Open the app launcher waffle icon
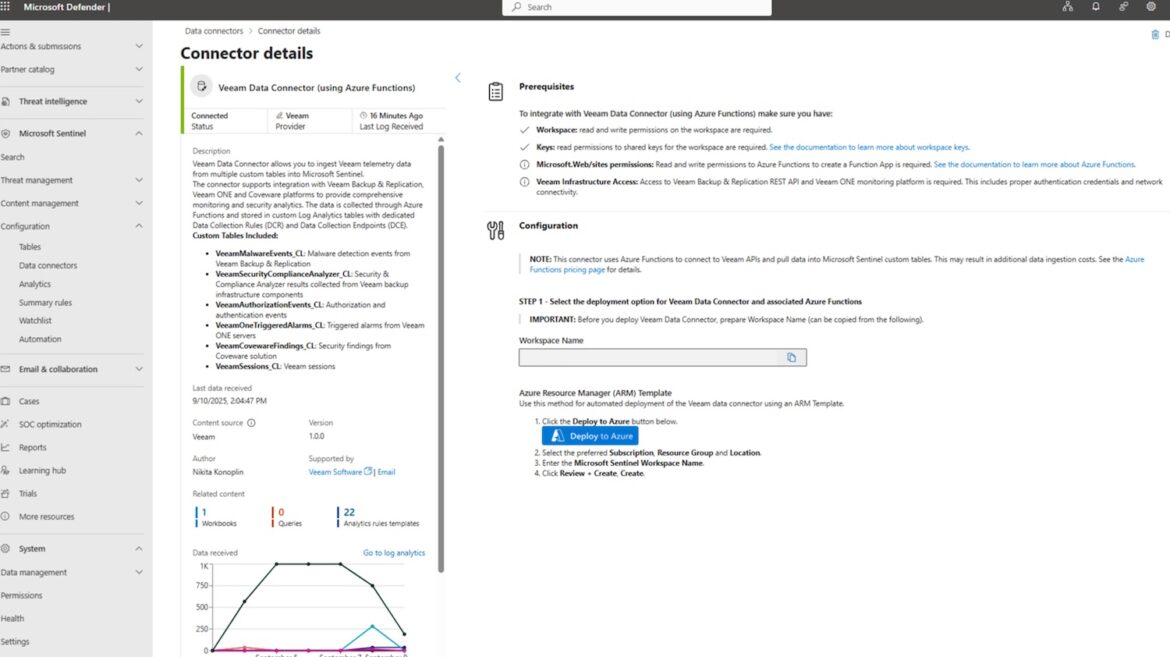 pos(6,7)
